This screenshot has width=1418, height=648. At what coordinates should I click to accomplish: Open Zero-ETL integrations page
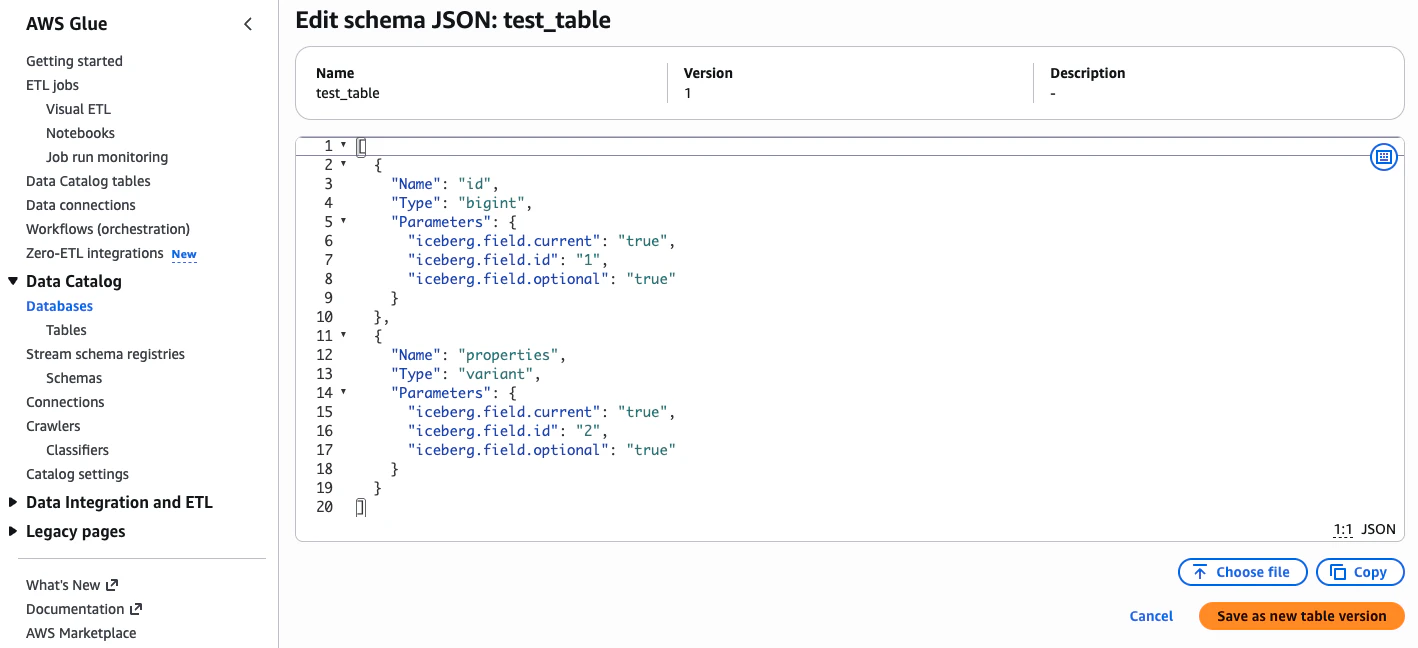point(94,253)
